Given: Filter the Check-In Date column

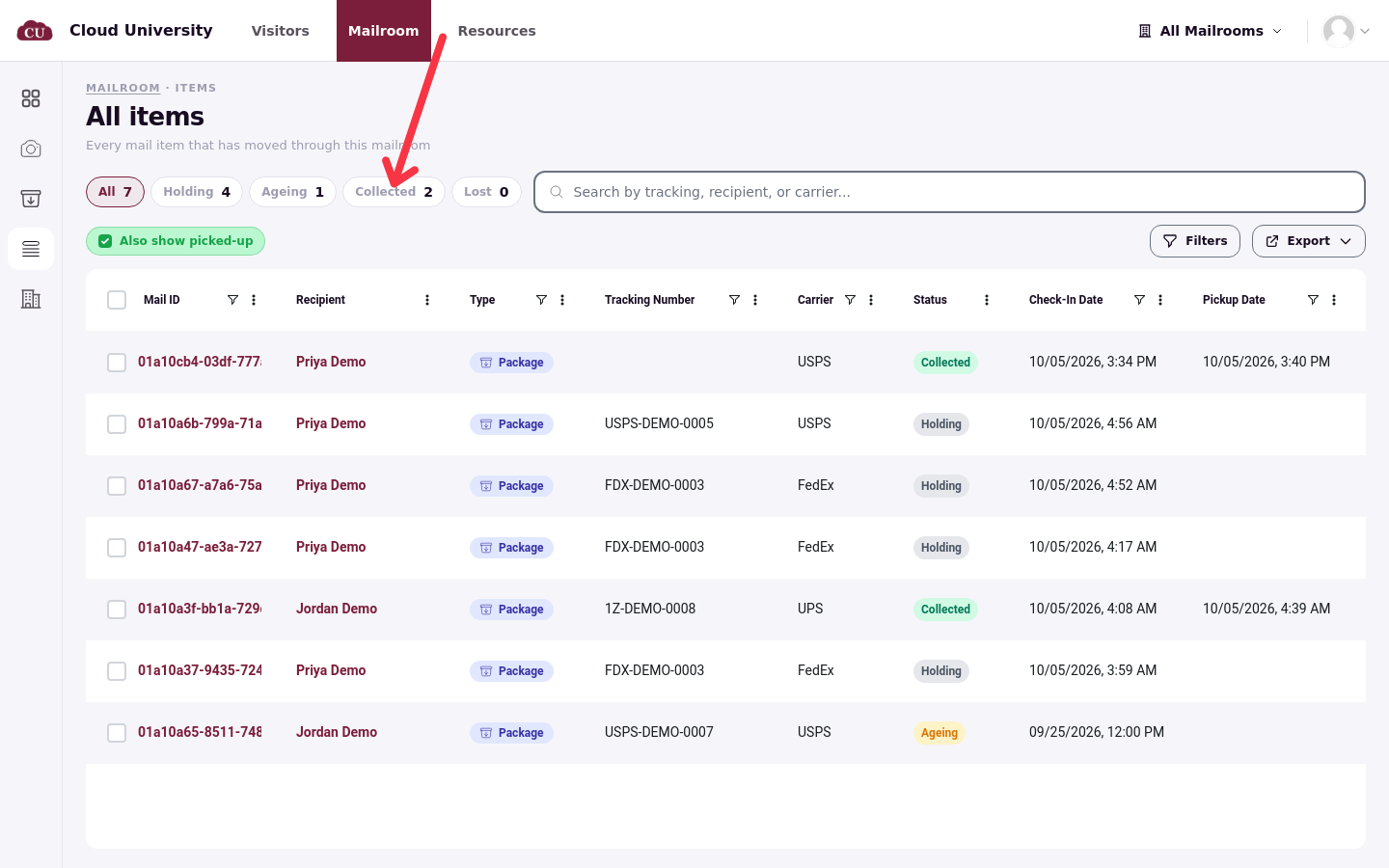Looking at the screenshot, I should click(x=1139, y=300).
